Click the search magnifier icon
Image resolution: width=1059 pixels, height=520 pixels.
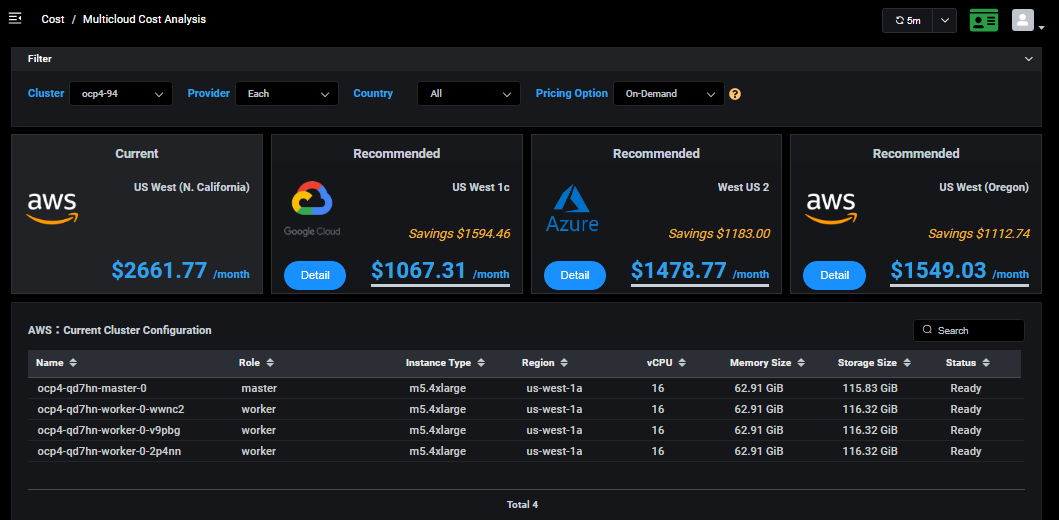[927, 330]
